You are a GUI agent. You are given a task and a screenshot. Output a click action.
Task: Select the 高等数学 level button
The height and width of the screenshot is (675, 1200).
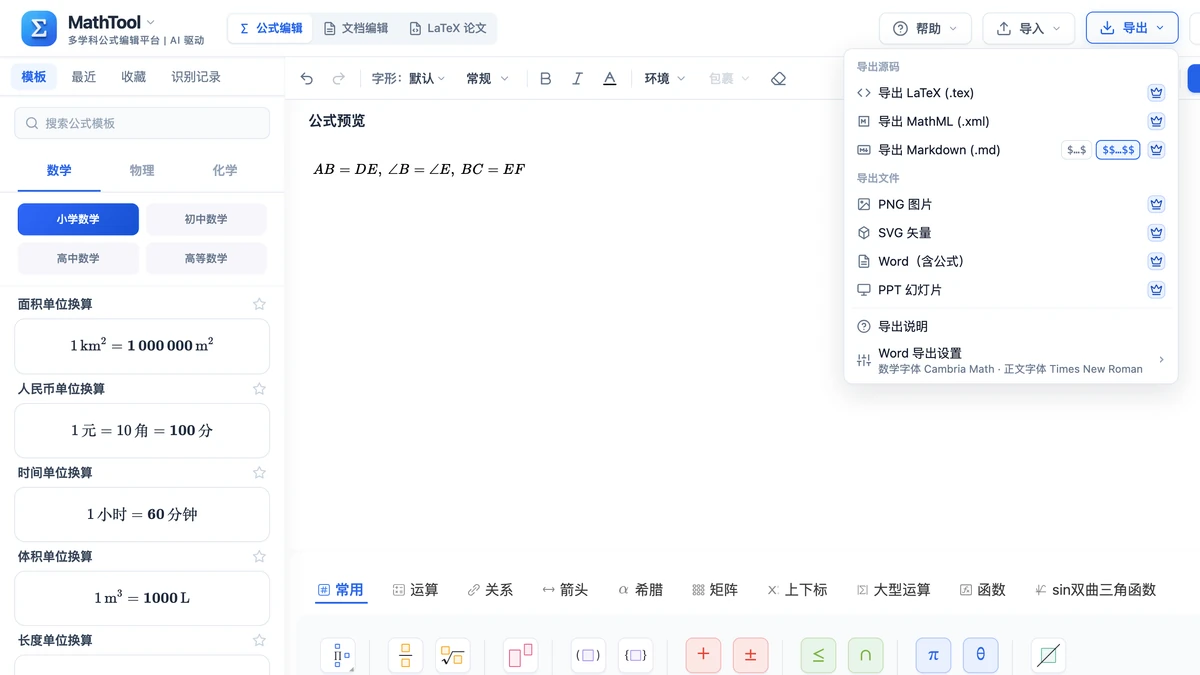click(206, 259)
